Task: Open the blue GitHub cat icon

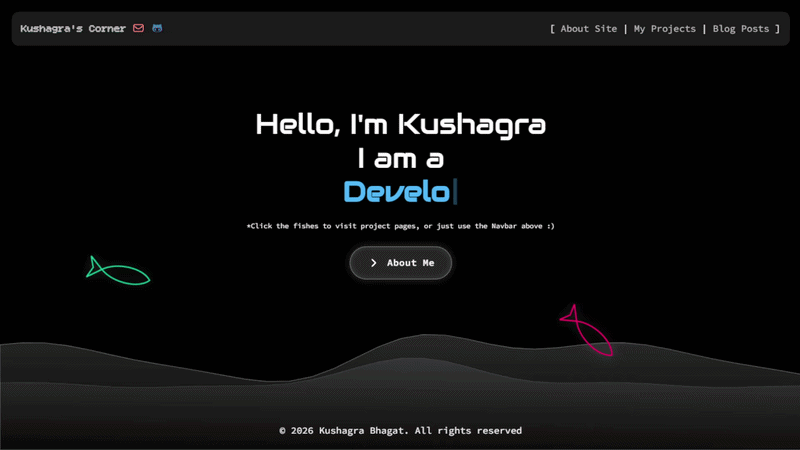Action: 157,28
